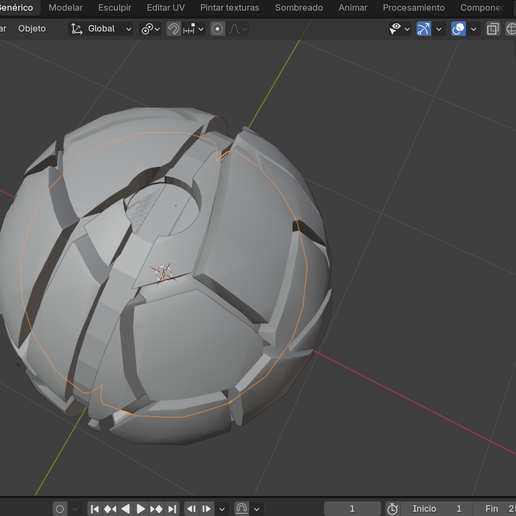This screenshot has height=516, width=516.
Task: Open the object visibility and selectability dropdown
Action: point(399,29)
